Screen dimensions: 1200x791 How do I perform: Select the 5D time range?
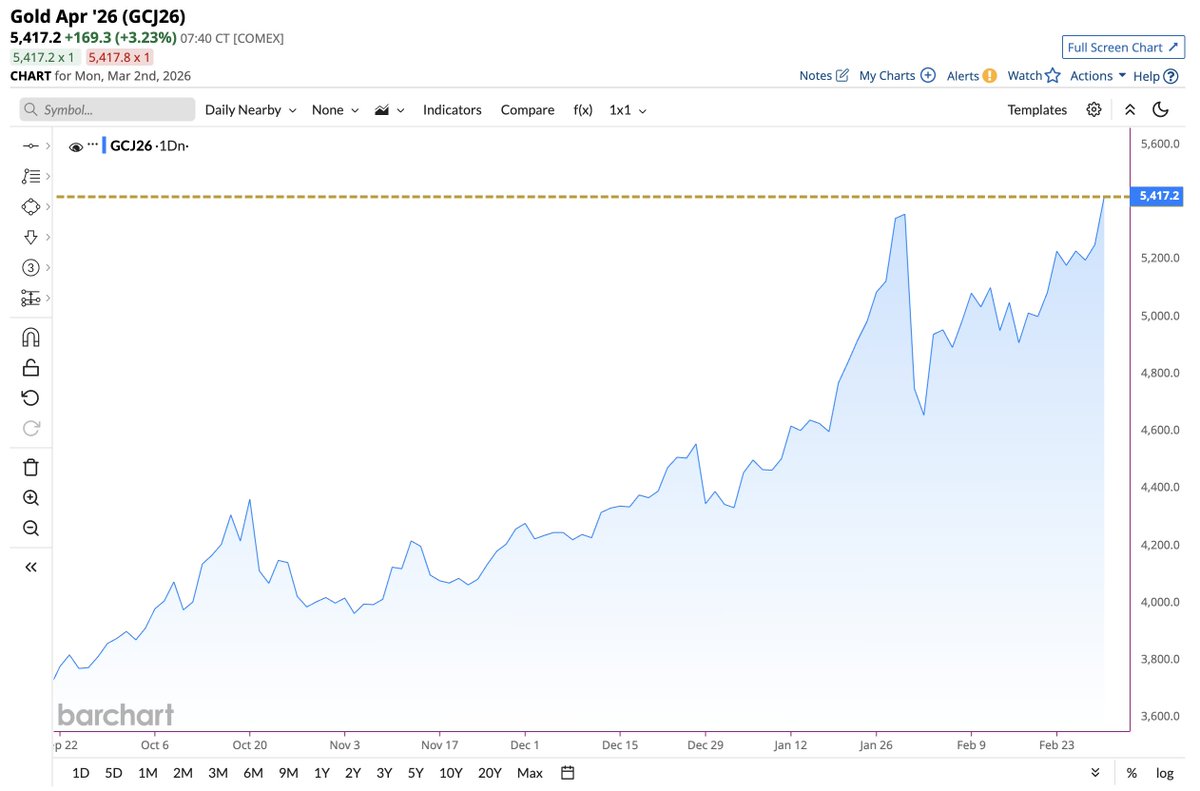click(x=114, y=773)
